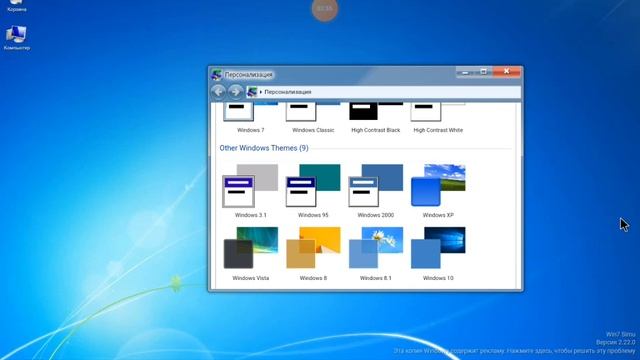Switch to the Windows 8 theme
The image size is (640, 360).
(x=313, y=253)
